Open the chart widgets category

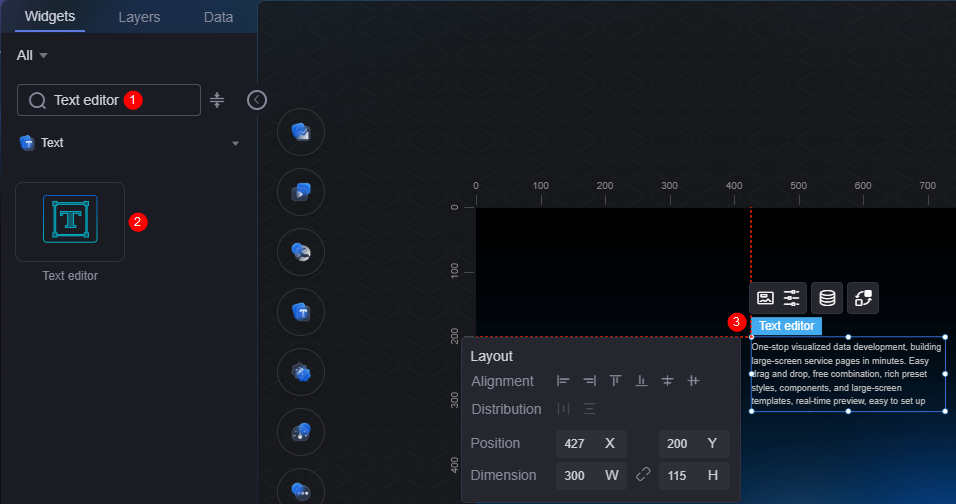pos(301,132)
